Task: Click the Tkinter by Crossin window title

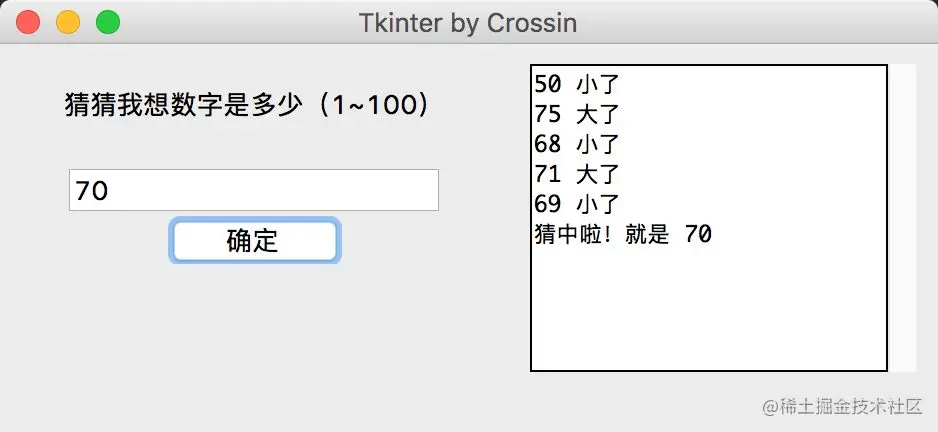Action: [468, 22]
